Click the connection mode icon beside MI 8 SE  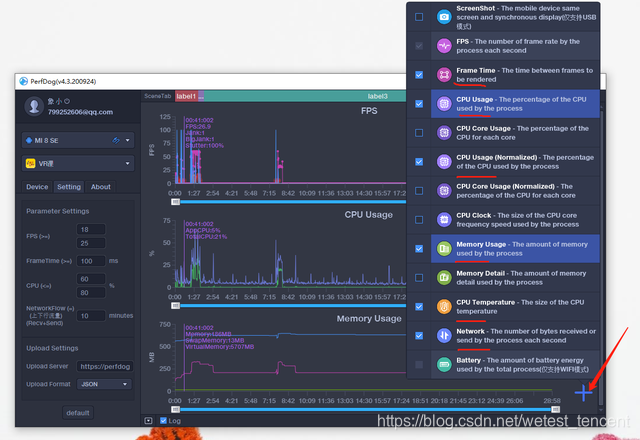pyautogui.click(x=116, y=140)
